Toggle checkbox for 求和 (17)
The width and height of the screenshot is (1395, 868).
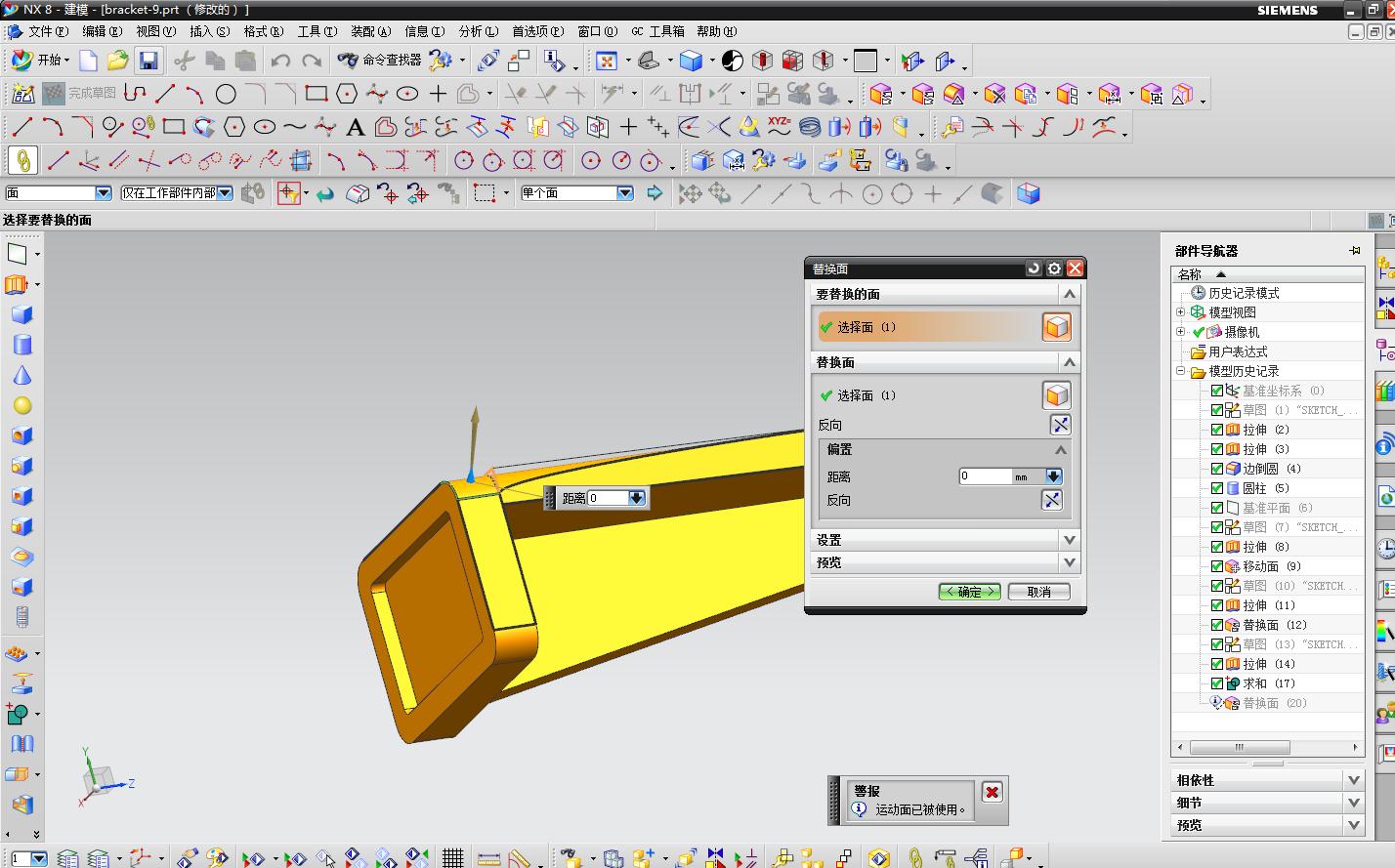click(1217, 683)
